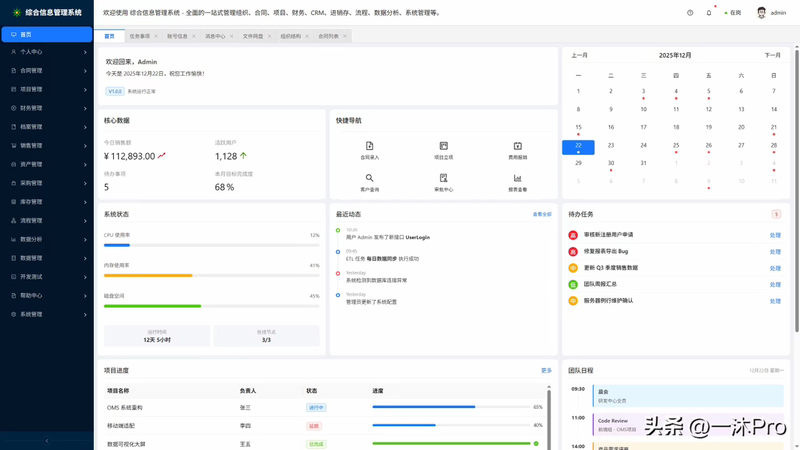This screenshot has height=450, width=800.
Task: Collapse the sidebar using the bottom arrow
Action: point(46,441)
